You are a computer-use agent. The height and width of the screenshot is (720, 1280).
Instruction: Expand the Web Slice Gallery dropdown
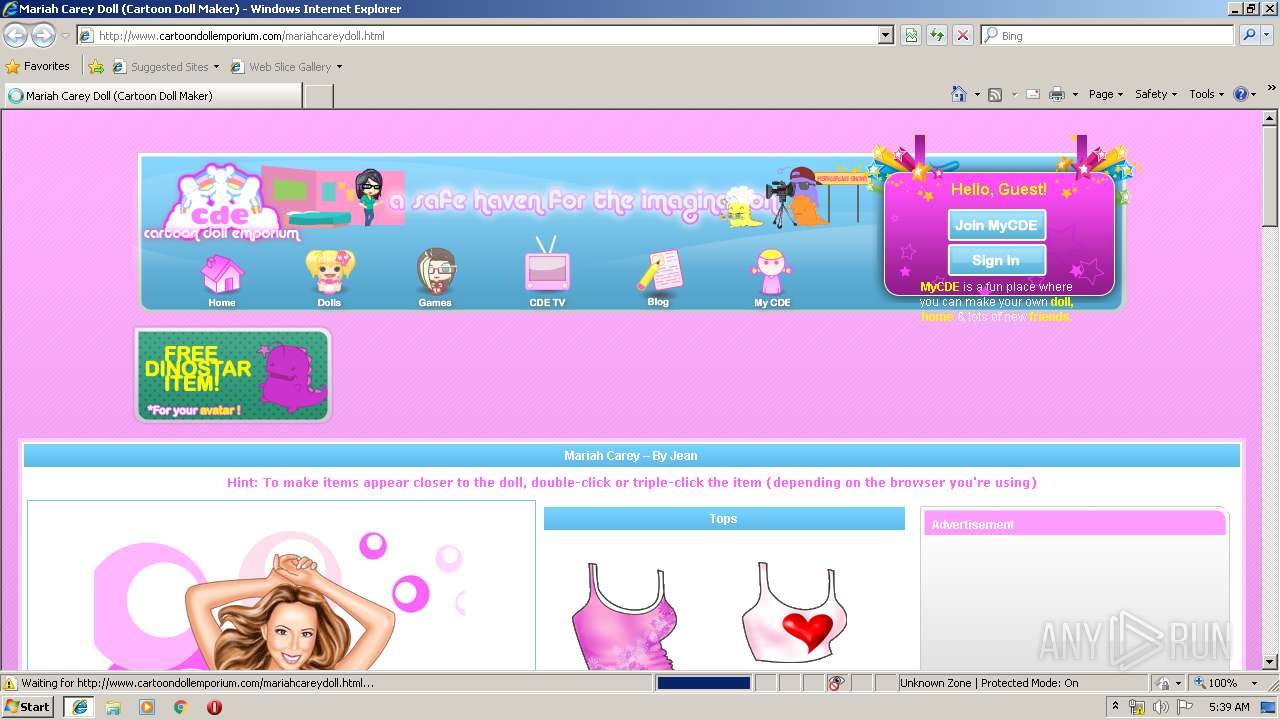[339, 67]
